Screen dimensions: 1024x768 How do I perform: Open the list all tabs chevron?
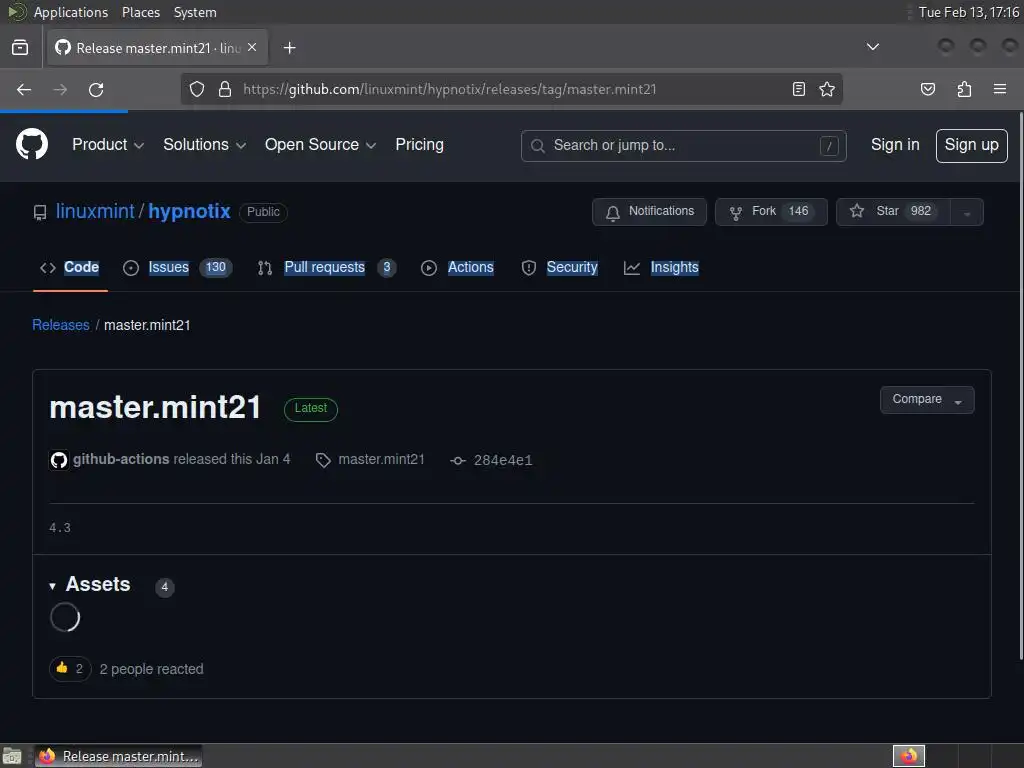pos(872,47)
